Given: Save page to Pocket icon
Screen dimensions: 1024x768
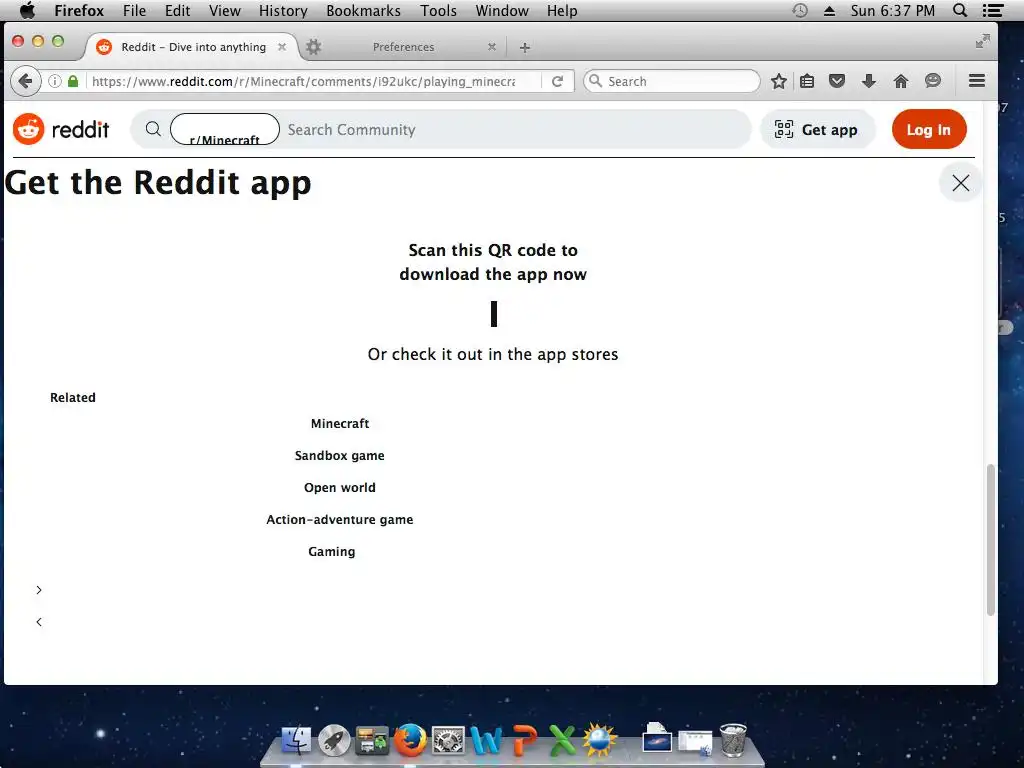Looking at the screenshot, I should 837,81.
